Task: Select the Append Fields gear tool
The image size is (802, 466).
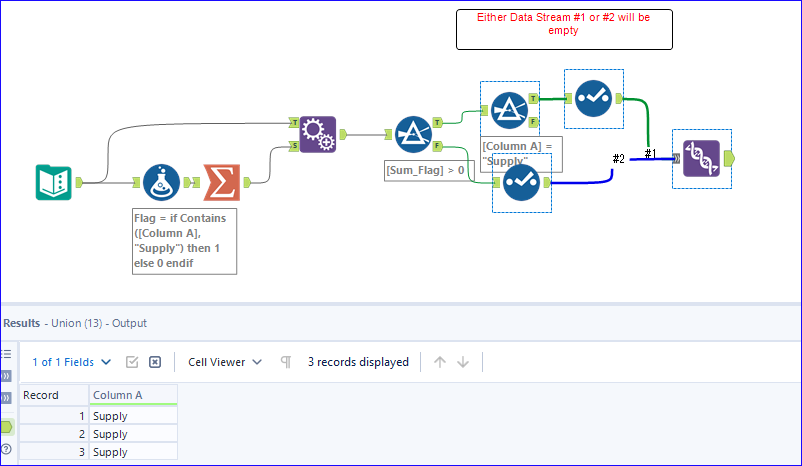Action: click(x=318, y=135)
